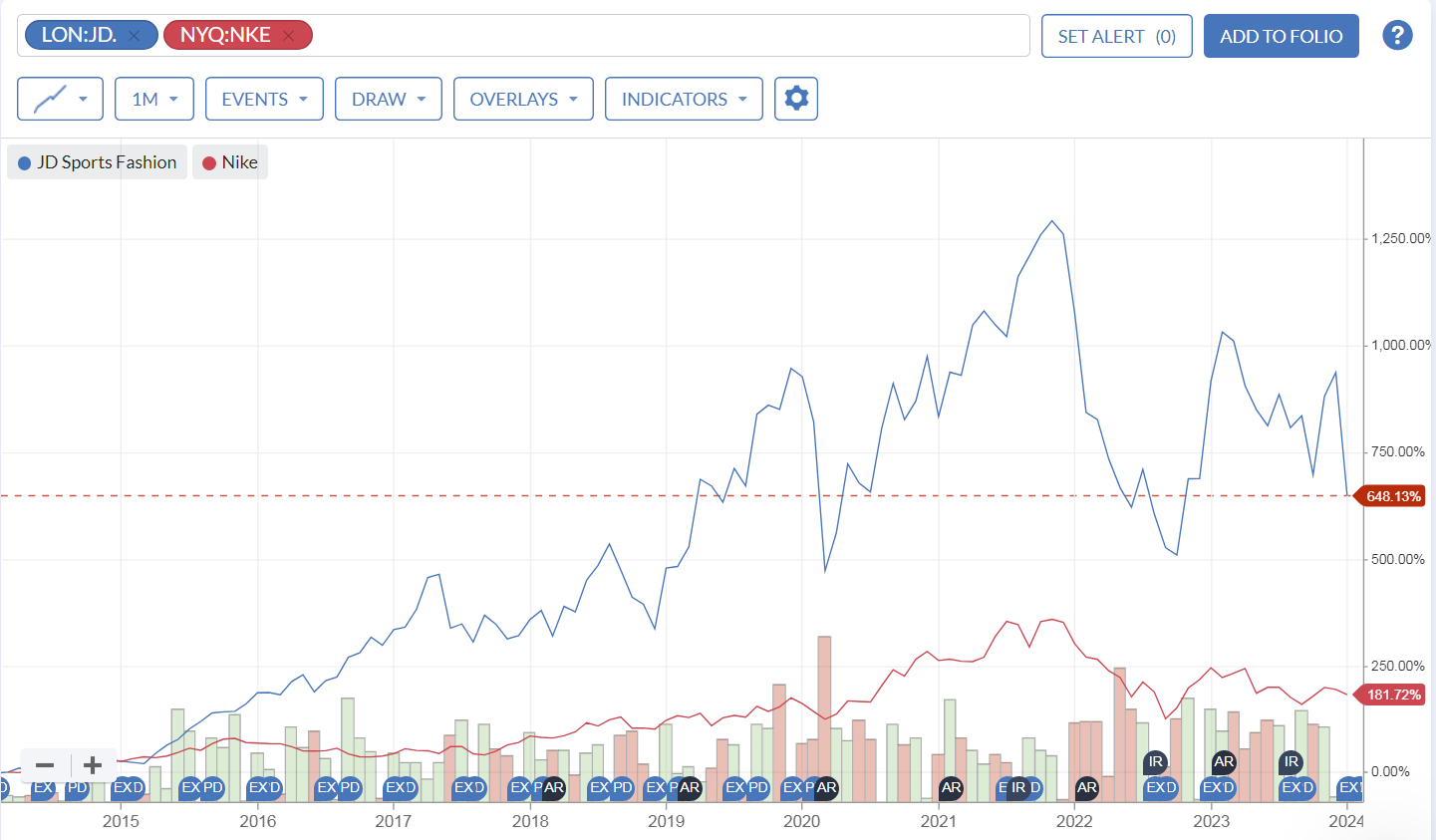
Task: Open the PD marker in late 2015
Action: coord(213,787)
